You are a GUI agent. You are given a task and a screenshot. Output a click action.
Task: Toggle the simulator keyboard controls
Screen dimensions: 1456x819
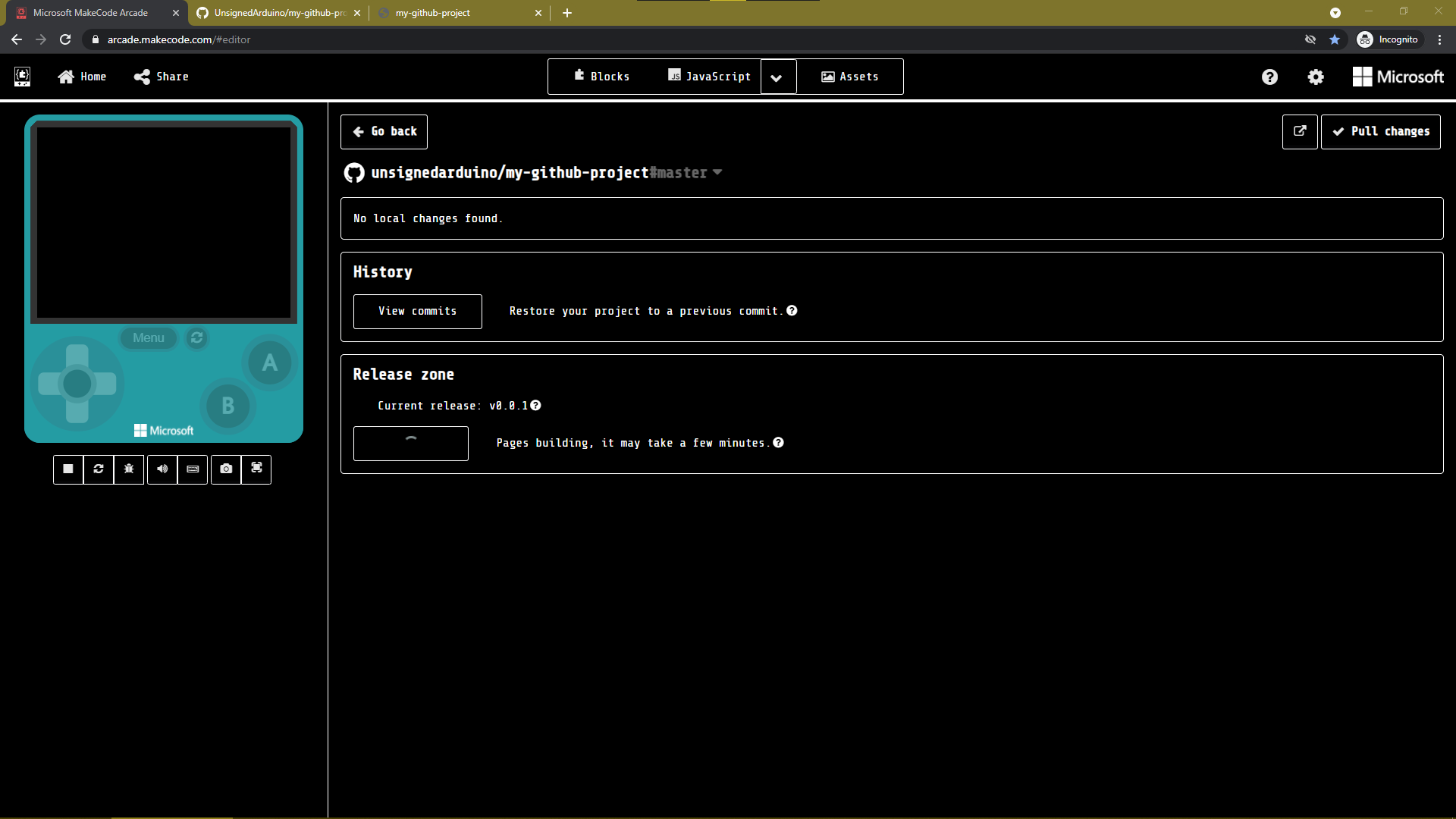193,469
